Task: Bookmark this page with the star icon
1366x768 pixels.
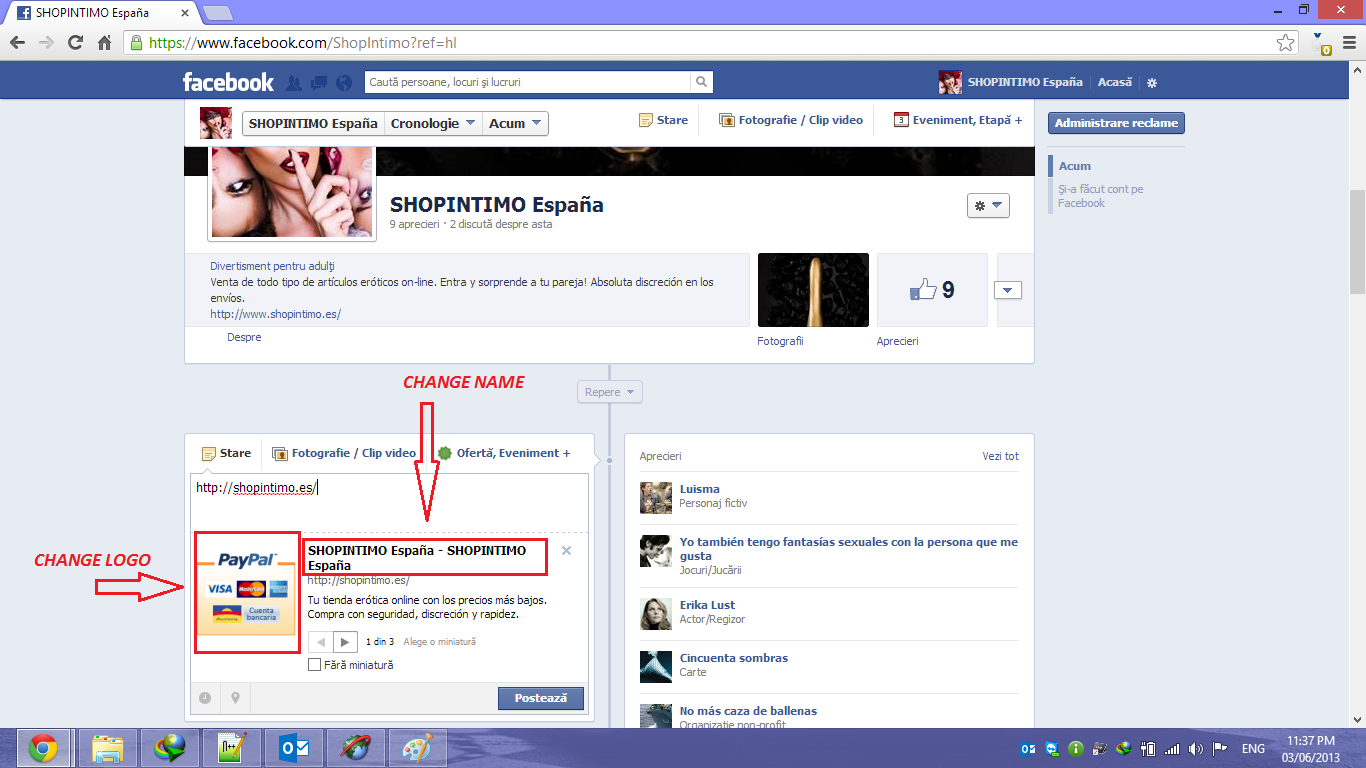Action: coord(1286,43)
